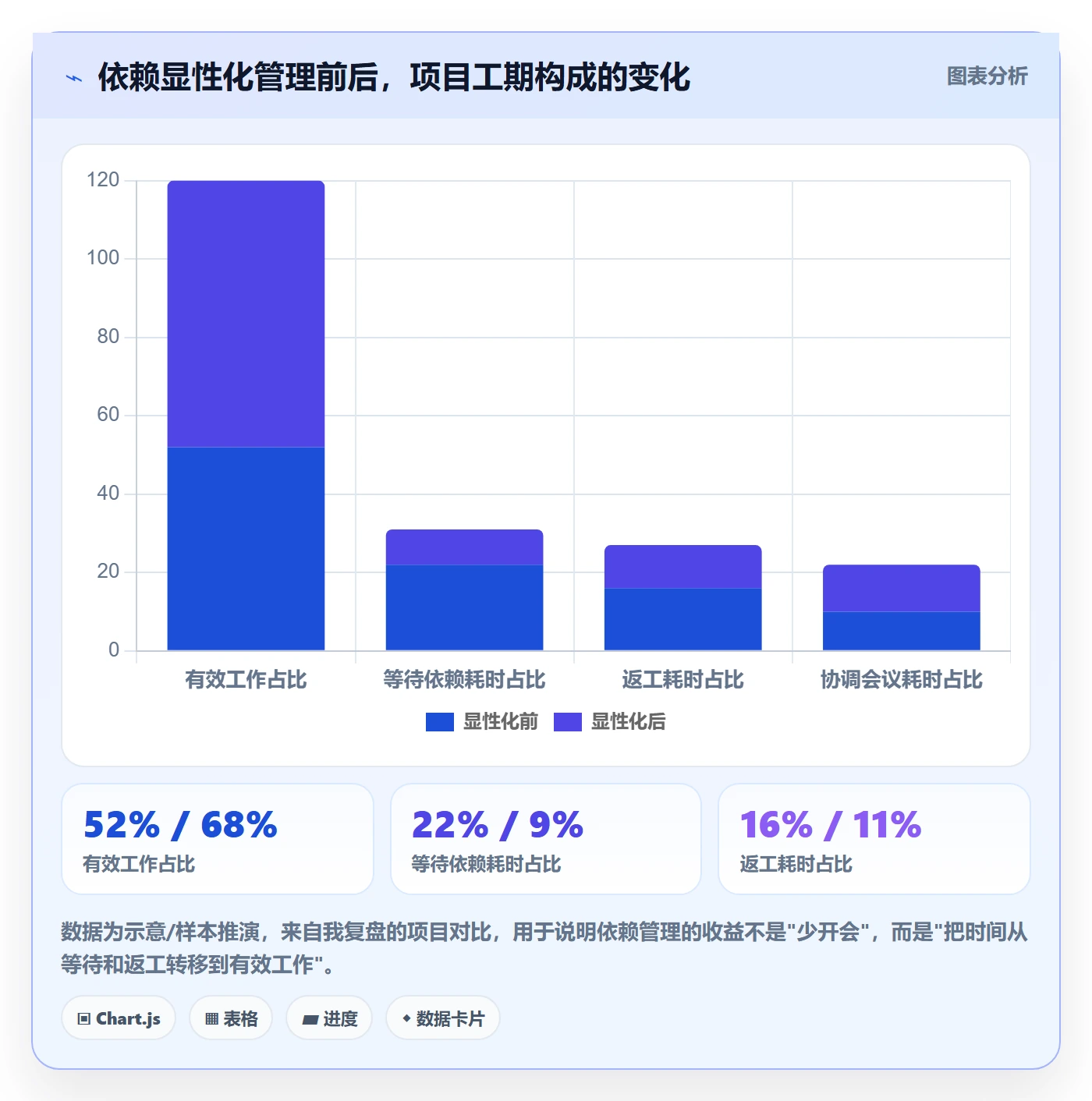
Task: Click the 进度 tag chip
Action: click(x=329, y=1018)
